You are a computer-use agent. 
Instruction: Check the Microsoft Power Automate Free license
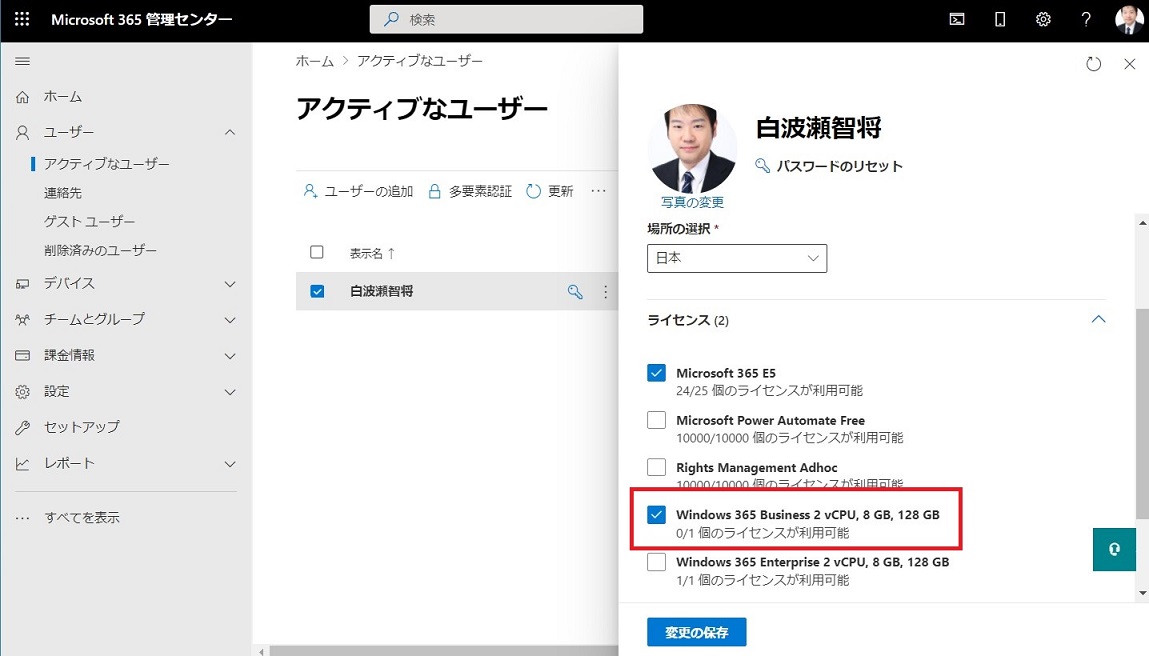[x=657, y=420]
